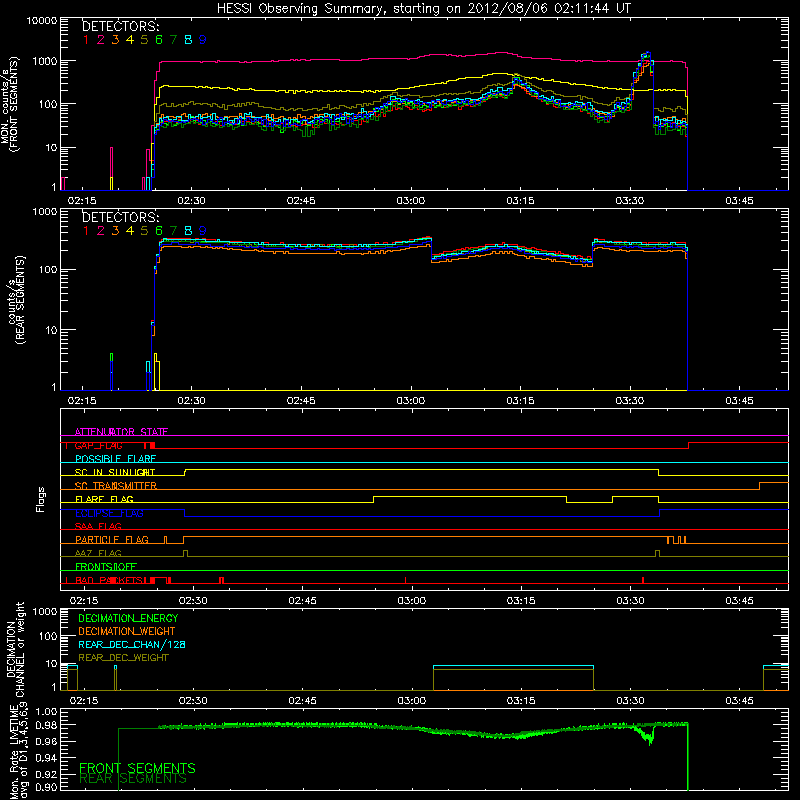Click the 0.92 tick on livetime axis
This screenshot has height=800, width=800.
click(46, 774)
